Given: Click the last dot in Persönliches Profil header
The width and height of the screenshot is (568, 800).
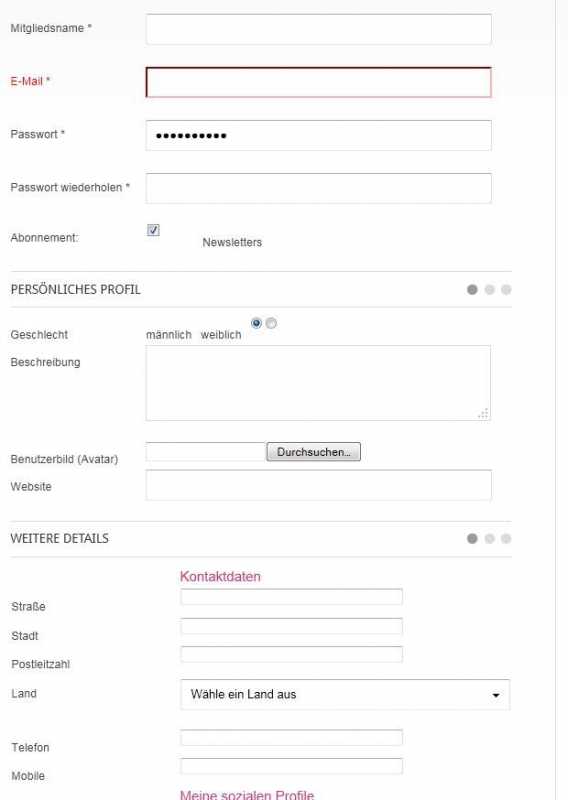Looking at the screenshot, I should click(506, 289).
